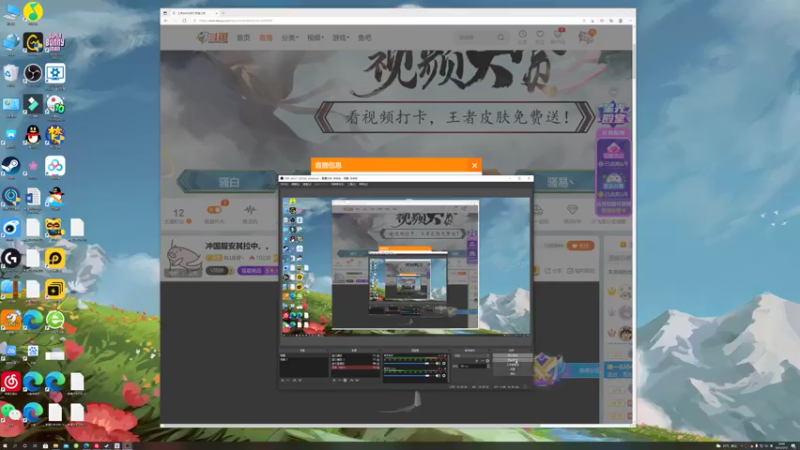
Task: Open the QQ Music desktop shortcut
Action: click(x=33, y=12)
